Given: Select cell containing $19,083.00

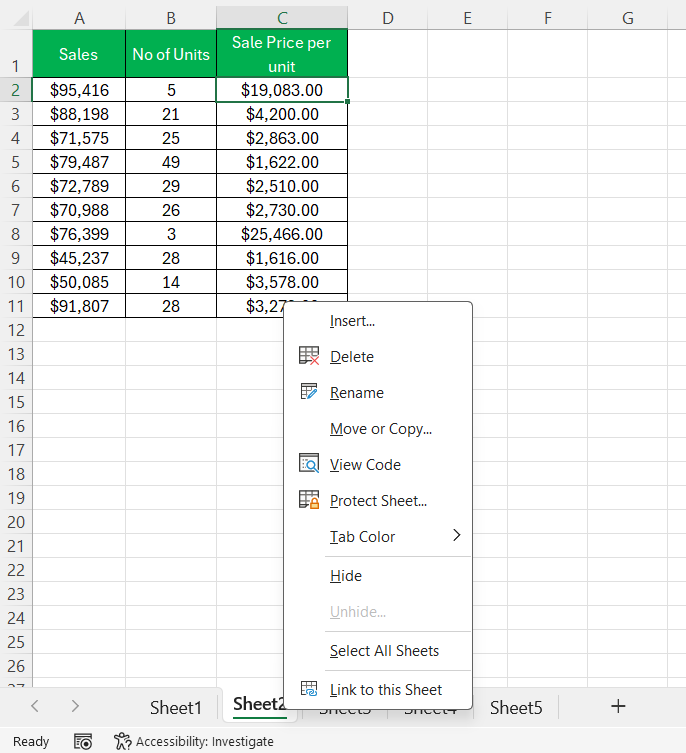Looking at the screenshot, I should click(x=282, y=90).
